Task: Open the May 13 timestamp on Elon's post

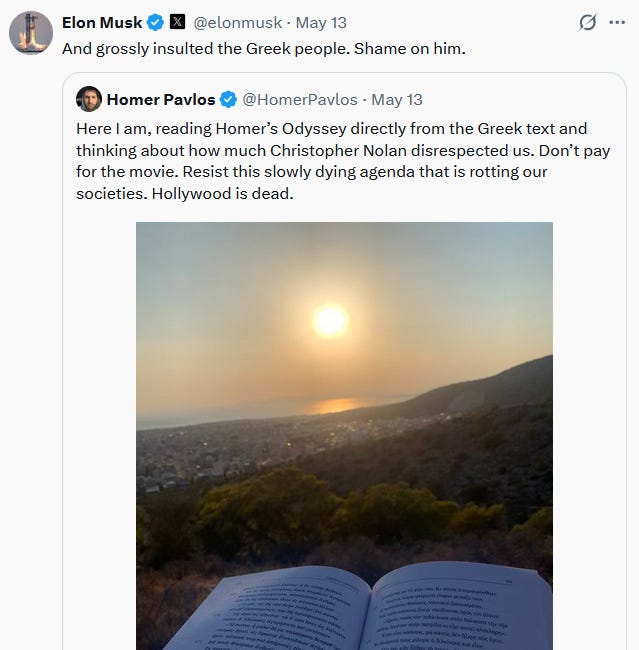Action: (321, 22)
